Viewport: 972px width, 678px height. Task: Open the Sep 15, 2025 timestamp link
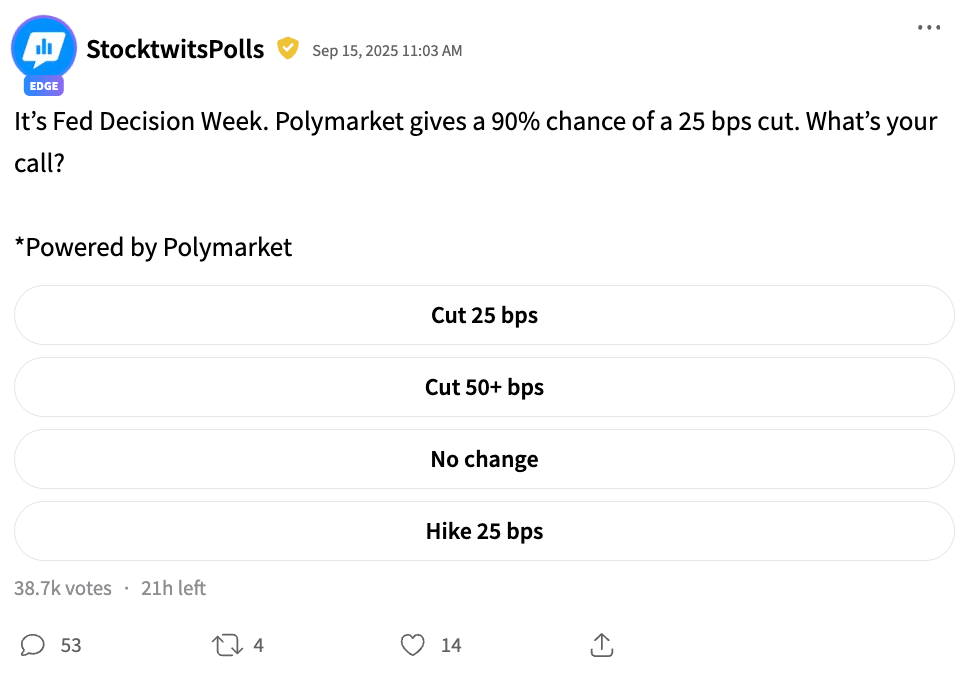[x=387, y=50]
